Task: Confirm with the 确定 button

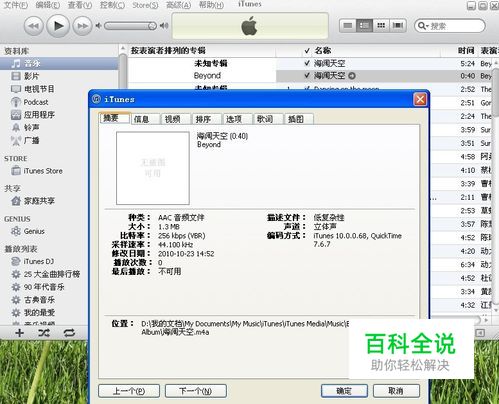Action: 344,391
